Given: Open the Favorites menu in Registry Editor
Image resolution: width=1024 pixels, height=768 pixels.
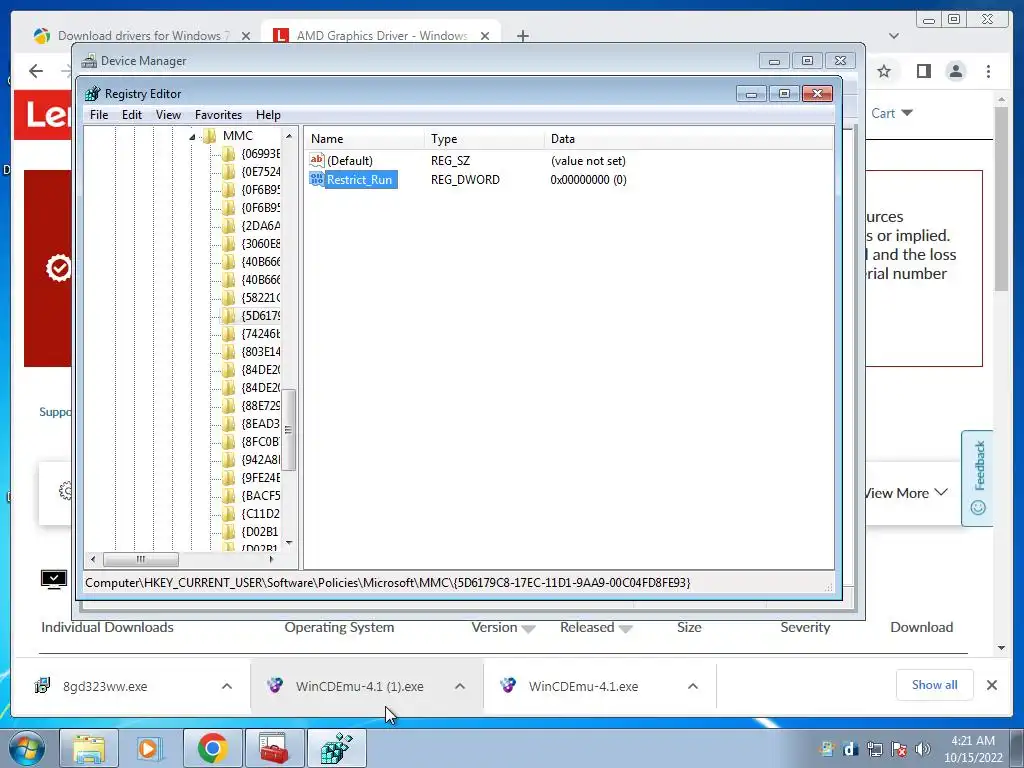Looking at the screenshot, I should [218, 115].
